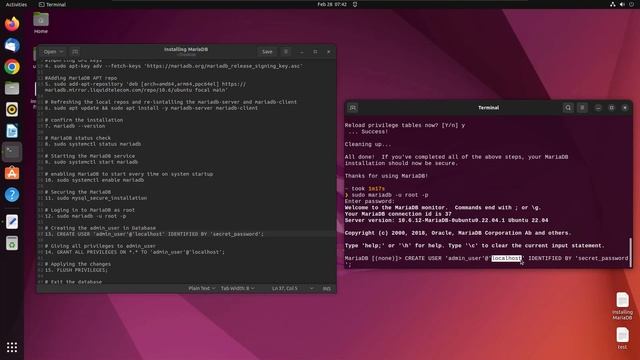Switch to Text Editor via dock icon
The image size is (640, 360).
pyautogui.click(x=12, y=222)
